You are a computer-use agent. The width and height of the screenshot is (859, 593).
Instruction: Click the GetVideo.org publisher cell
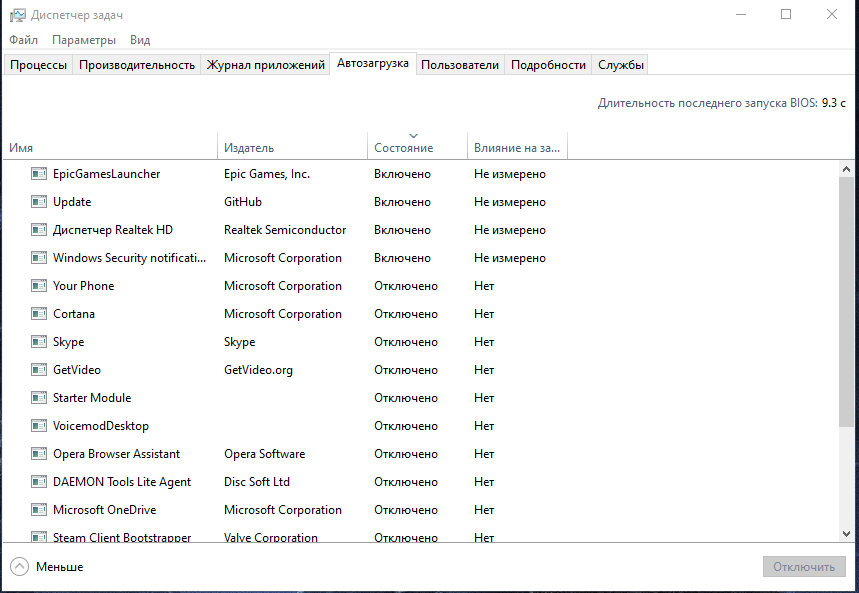[x=258, y=369]
